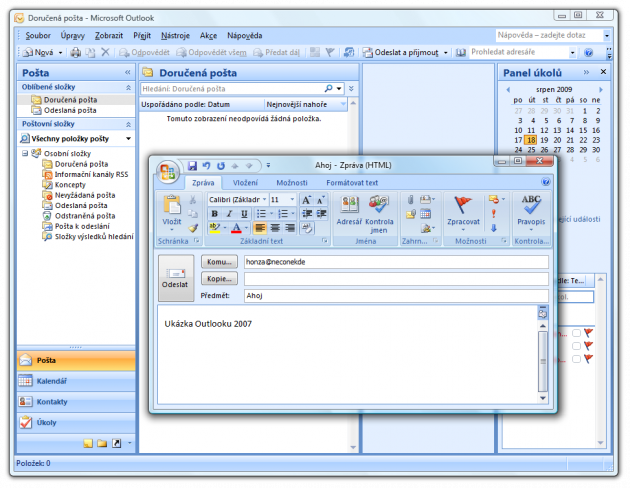
Task: Open the Formátovat text ribbon tab
Action: pyautogui.click(x=352, y=183)
